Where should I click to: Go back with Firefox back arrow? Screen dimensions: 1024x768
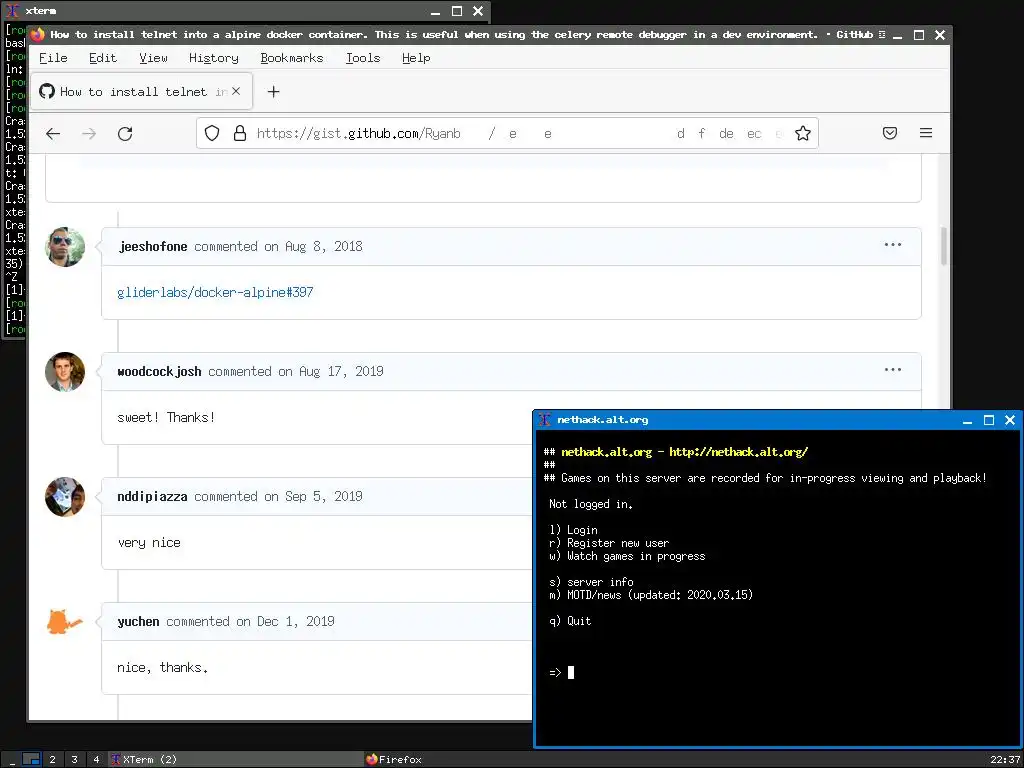point(53,134)
